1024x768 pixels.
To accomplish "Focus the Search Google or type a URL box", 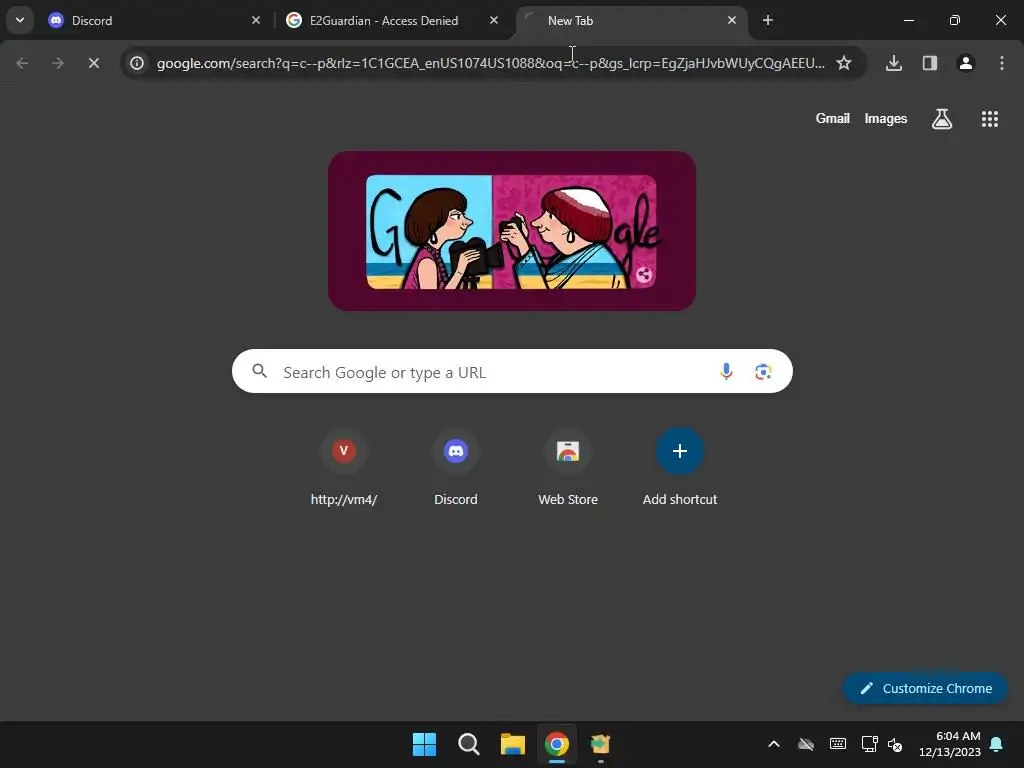I will [x=512, y=372].
